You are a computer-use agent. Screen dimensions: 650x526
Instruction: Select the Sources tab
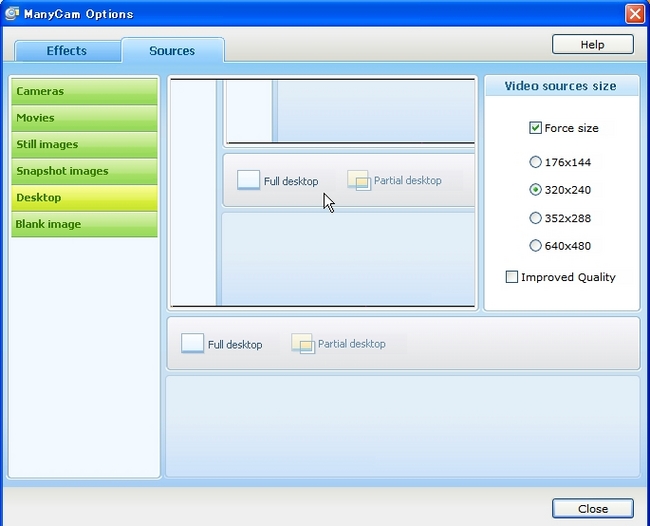click(x=172, y=51)
